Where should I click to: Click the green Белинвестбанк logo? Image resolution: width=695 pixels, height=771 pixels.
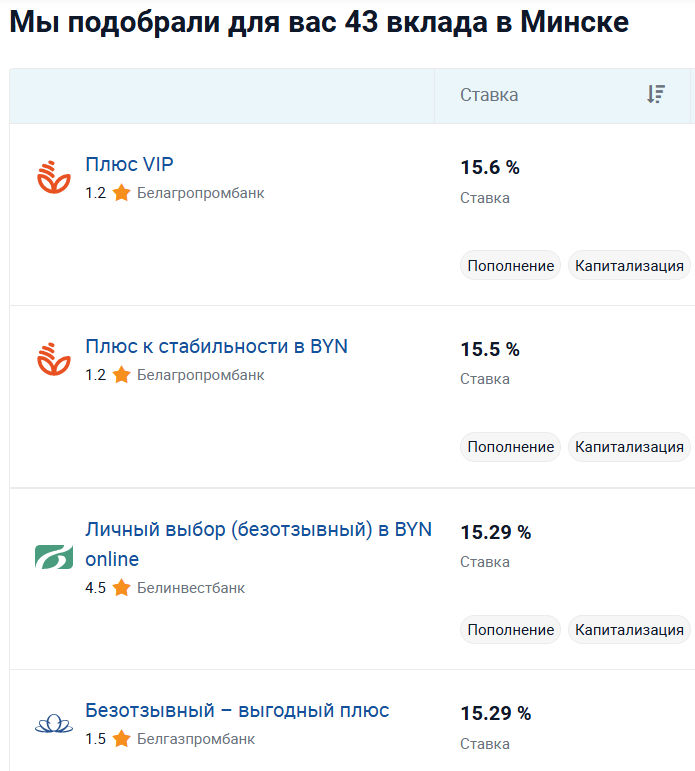pos(54,557)
